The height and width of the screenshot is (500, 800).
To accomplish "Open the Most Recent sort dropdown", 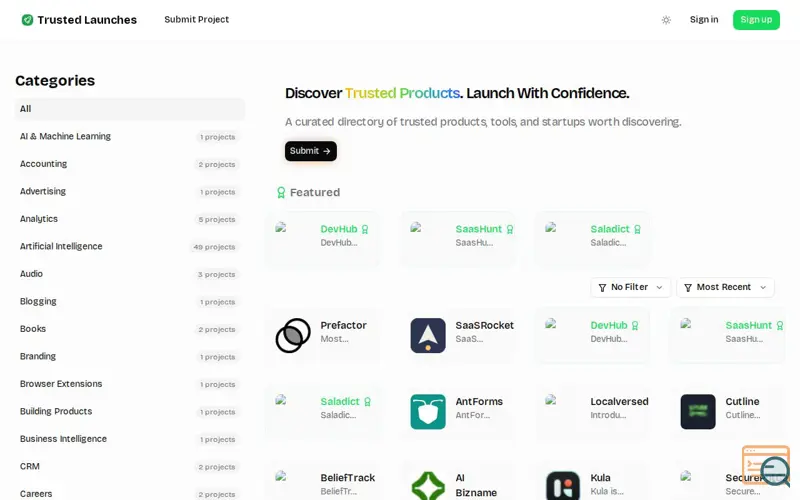I will [725, 287].
